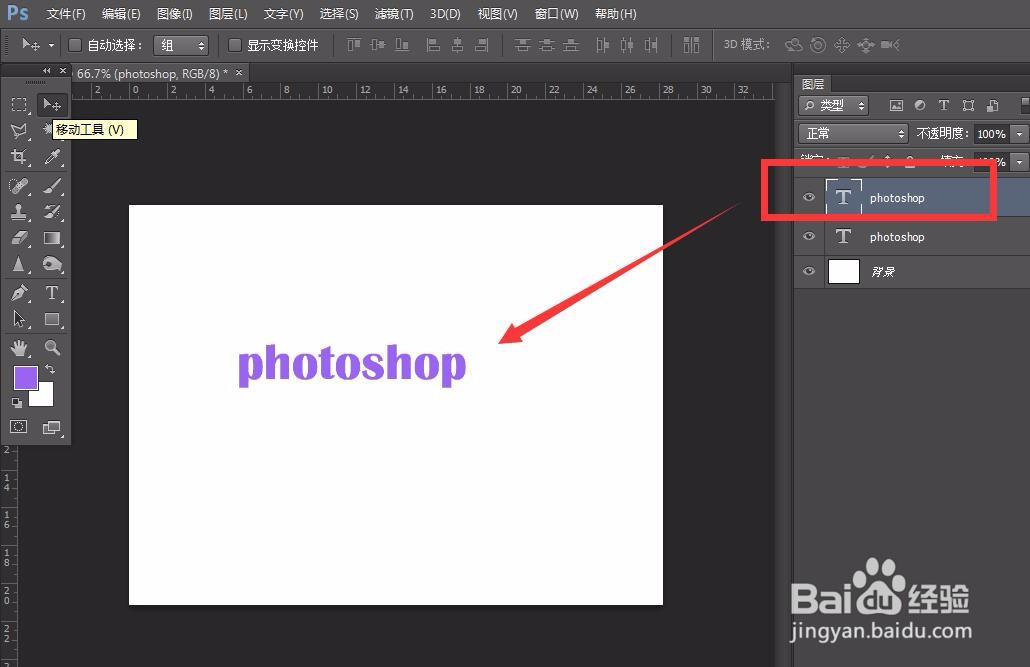
Task: Open the 文件(F) menu
Action: pos(66,14)
